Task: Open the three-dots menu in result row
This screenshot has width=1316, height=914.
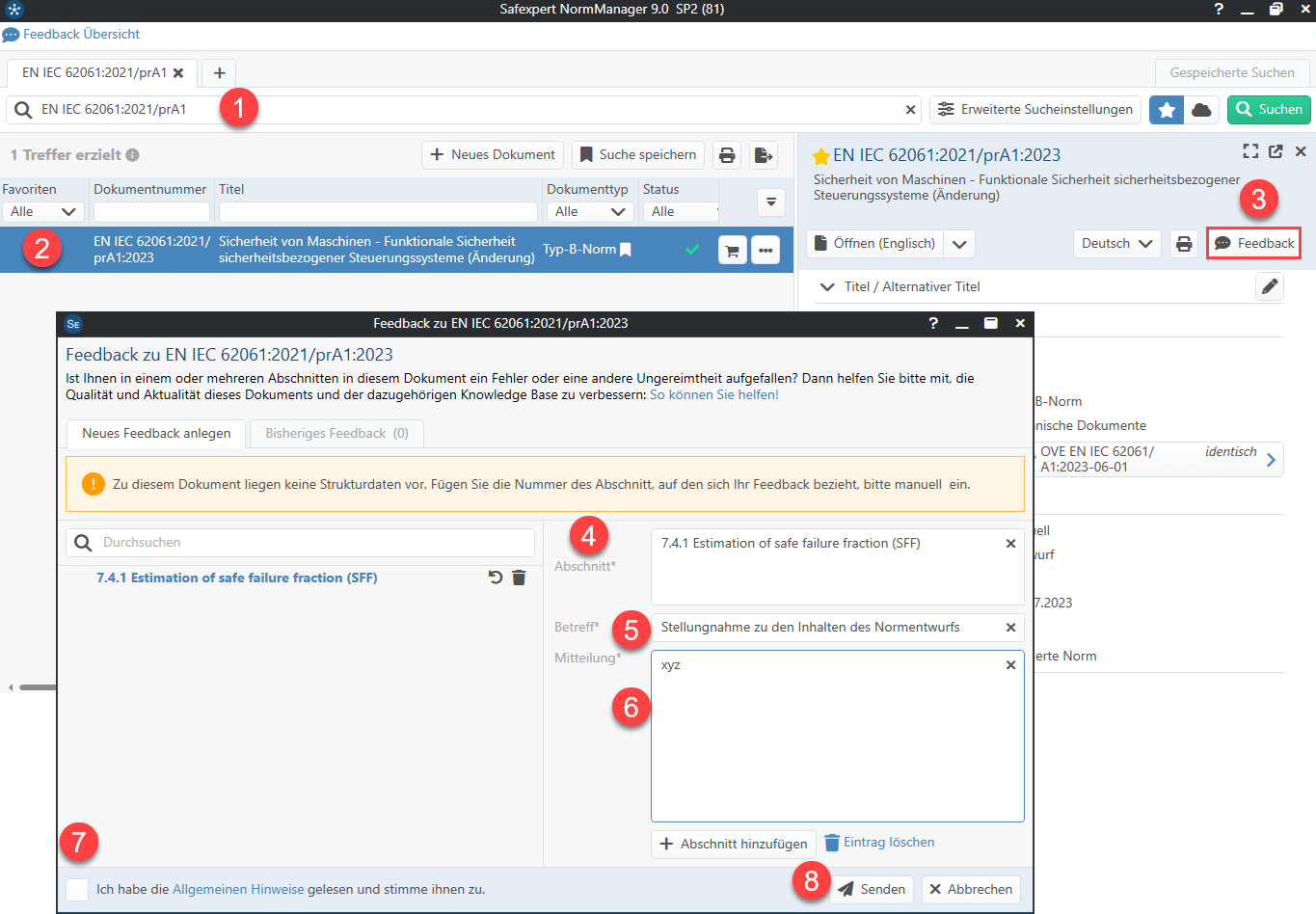Action: [765, 251]
